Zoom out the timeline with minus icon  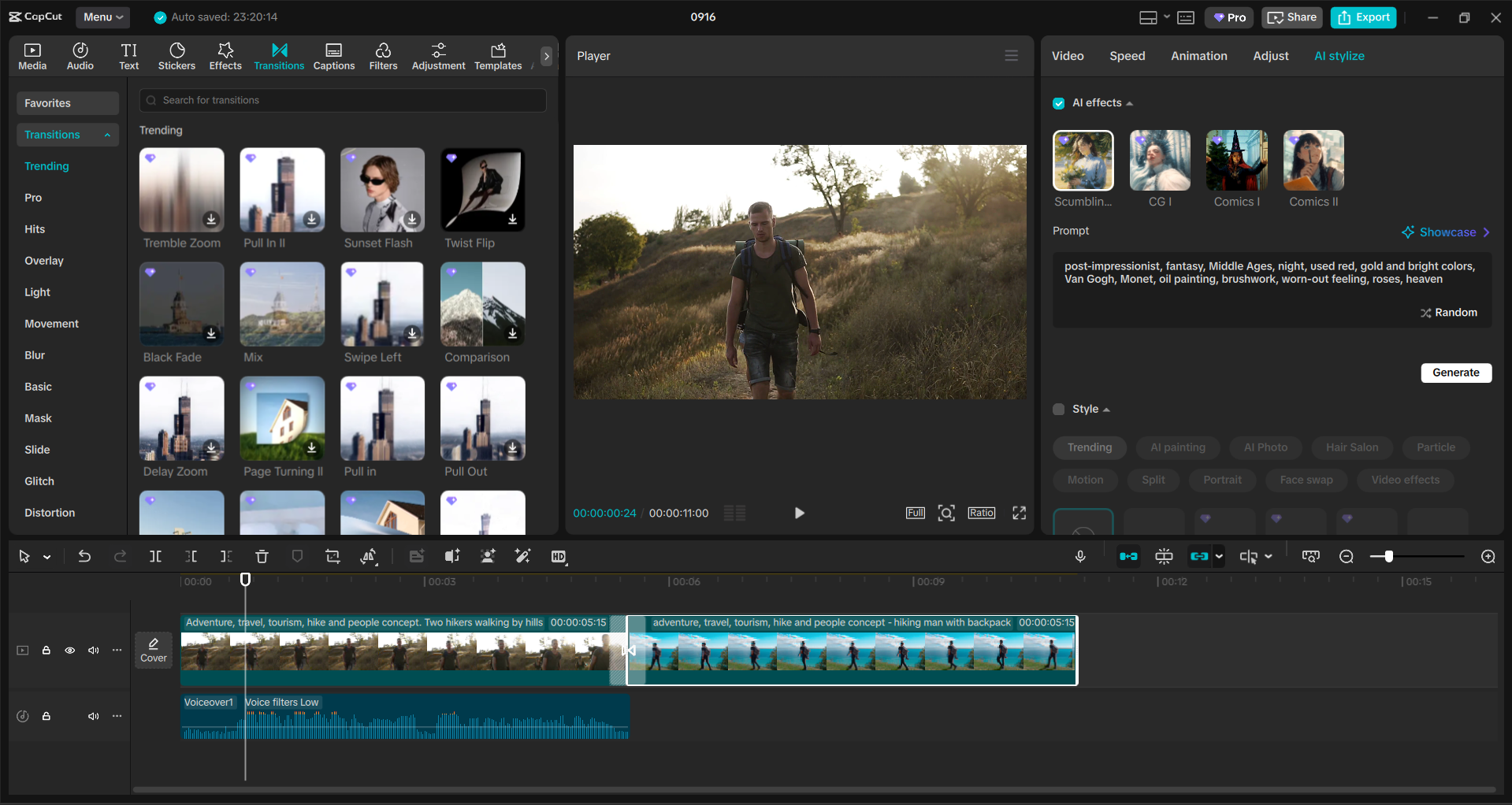point(1347,557)
